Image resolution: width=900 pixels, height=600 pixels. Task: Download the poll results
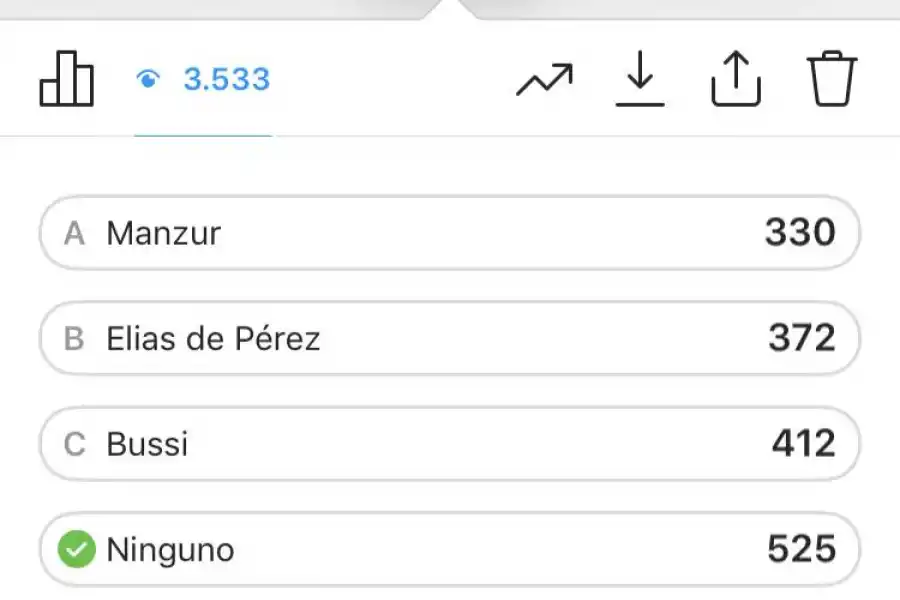[x=639, y=80]
